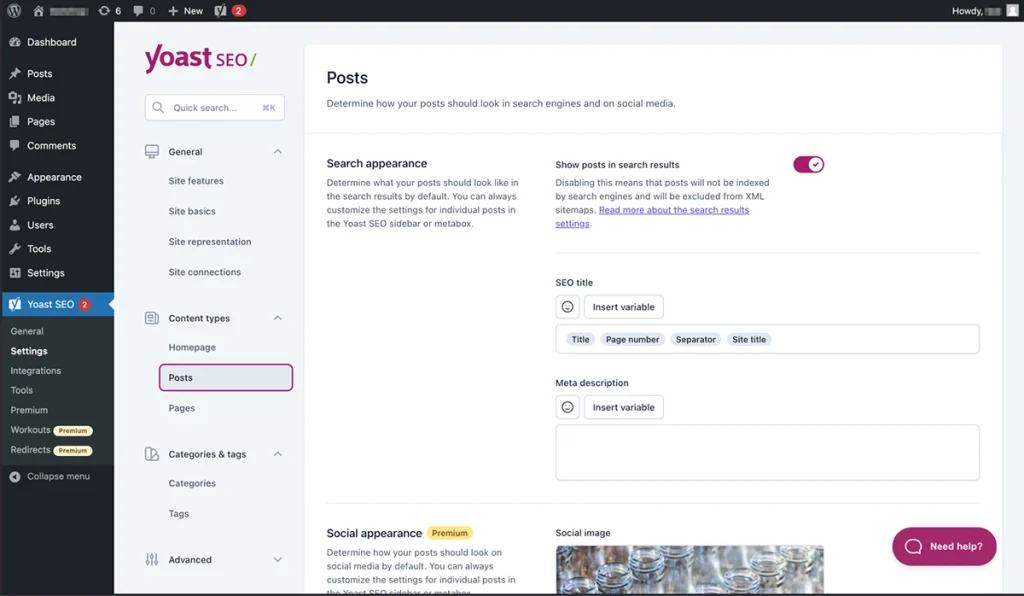This screenshot has height=596, width=1024.
Task: Click inside the Meta description text area
Action: (x=766, y=452)
